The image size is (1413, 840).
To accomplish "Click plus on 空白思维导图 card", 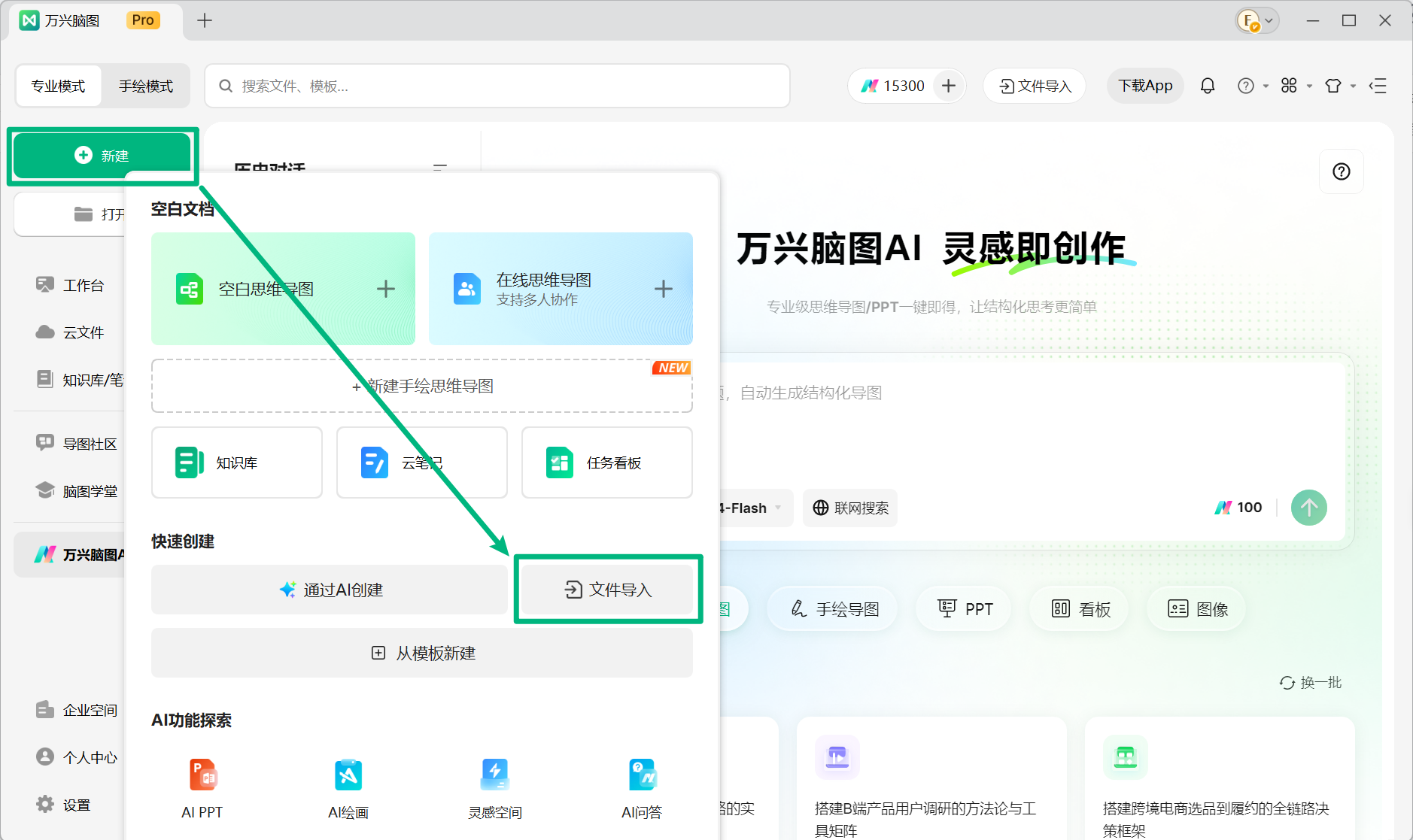I will [x=386, y=289].
